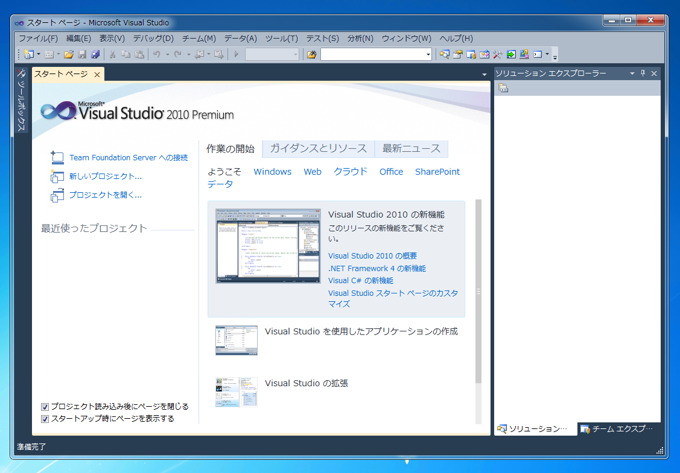The width and height of the screenshot is (680, 473).
Task: Click the Visual C# の新機能 link
Action: [x=361, y=281]
